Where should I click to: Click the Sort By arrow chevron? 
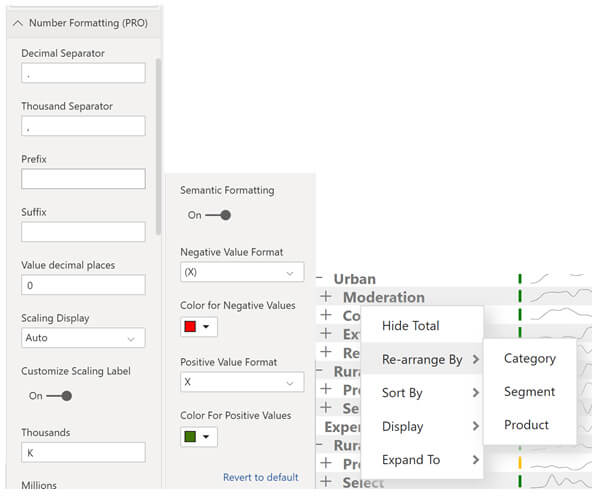(475, 393)
